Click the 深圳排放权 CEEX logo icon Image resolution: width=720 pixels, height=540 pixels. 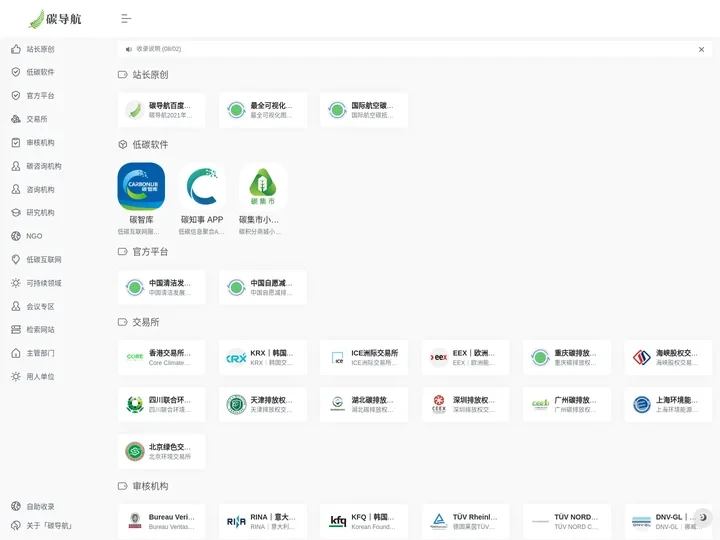[439, 405]
